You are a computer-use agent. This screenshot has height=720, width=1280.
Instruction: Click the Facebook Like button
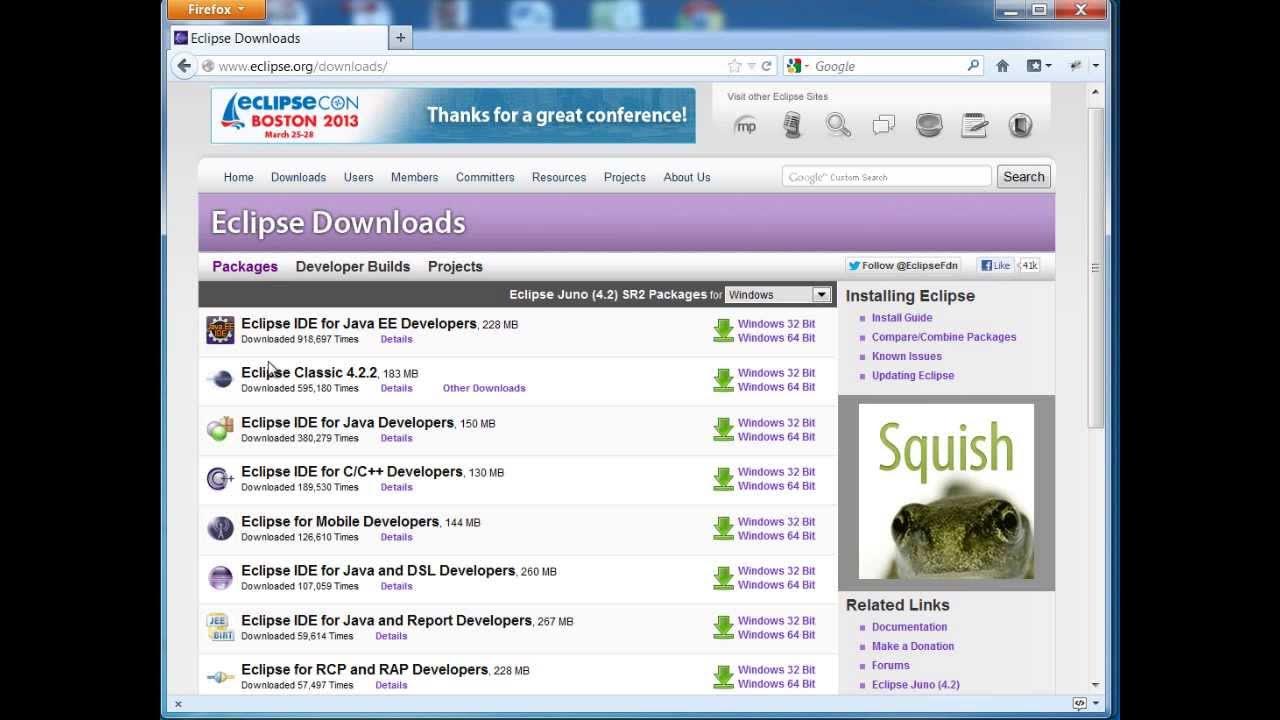[x=995, y=265]
